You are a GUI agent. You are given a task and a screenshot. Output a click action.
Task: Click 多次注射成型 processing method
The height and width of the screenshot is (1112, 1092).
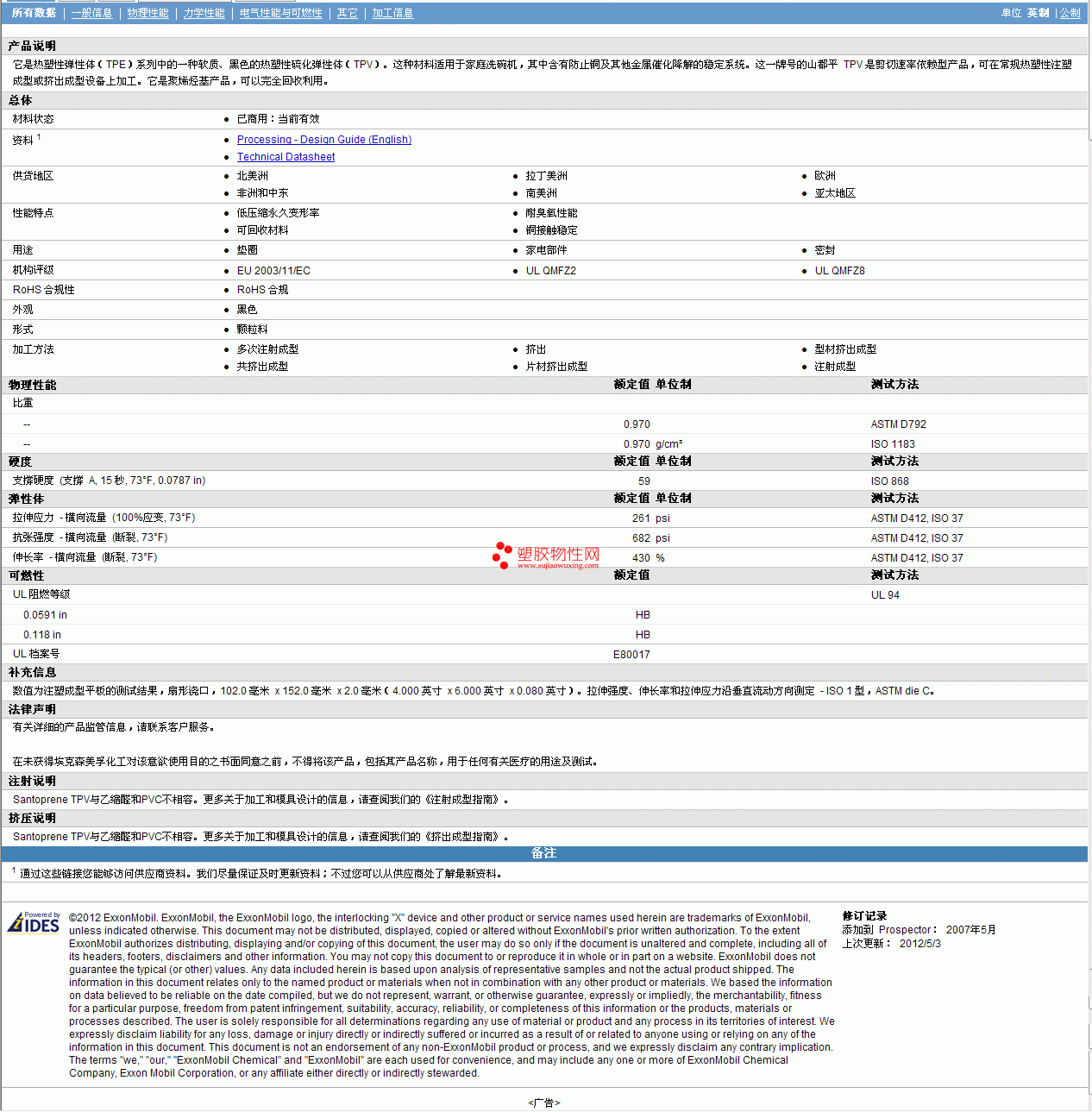[267, 349]
